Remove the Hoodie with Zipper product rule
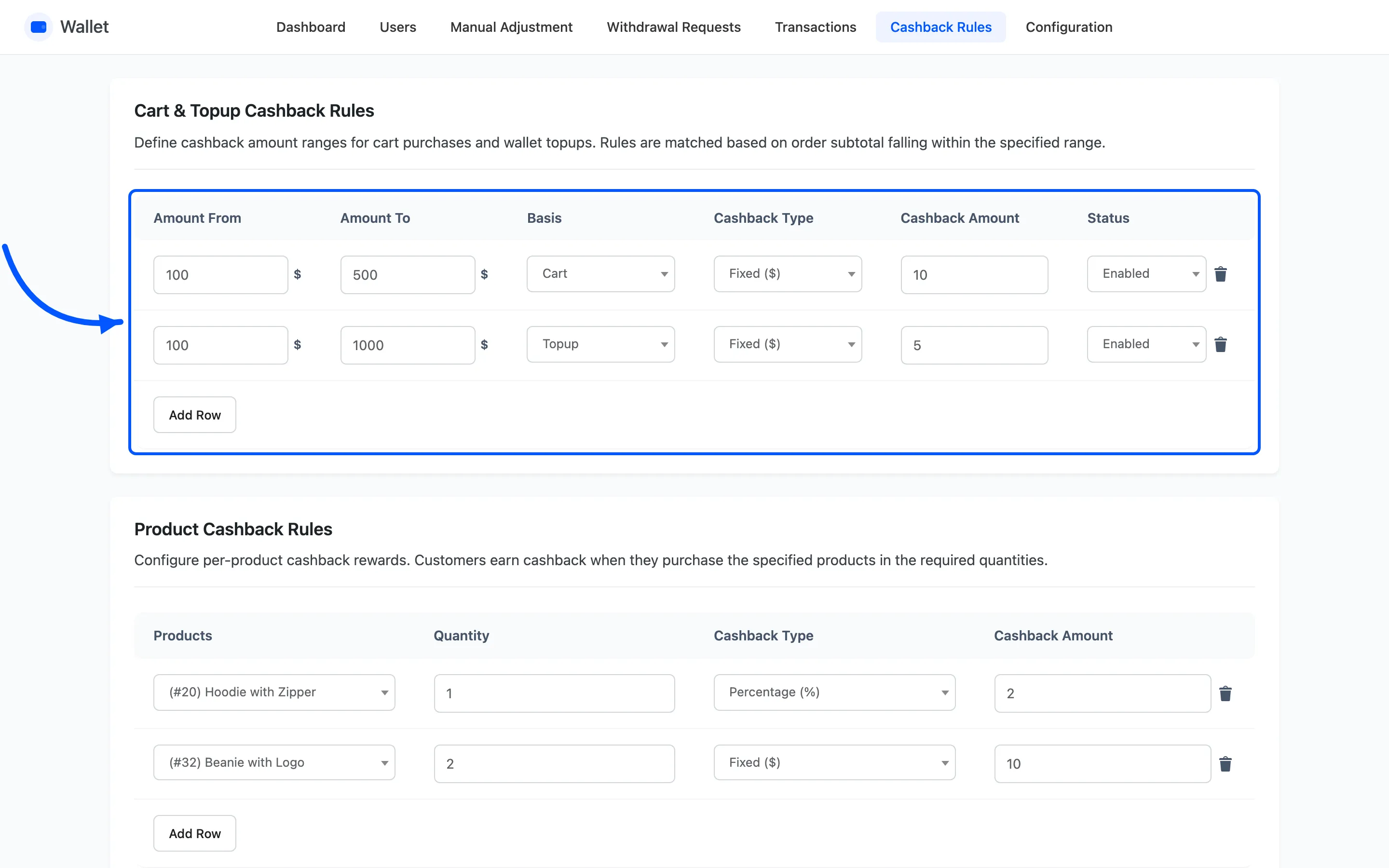Screen dimensions: 1389x868 tap(1226, 693)
